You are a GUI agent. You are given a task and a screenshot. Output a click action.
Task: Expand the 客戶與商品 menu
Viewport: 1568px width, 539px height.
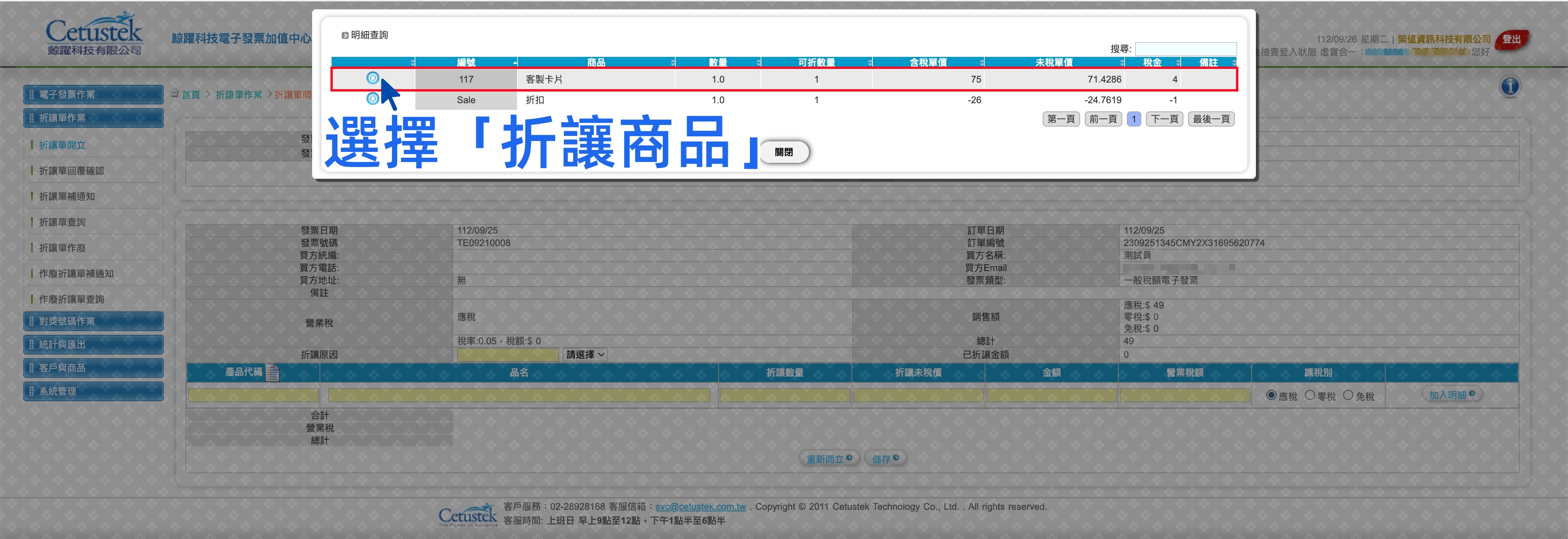[94, 367]
